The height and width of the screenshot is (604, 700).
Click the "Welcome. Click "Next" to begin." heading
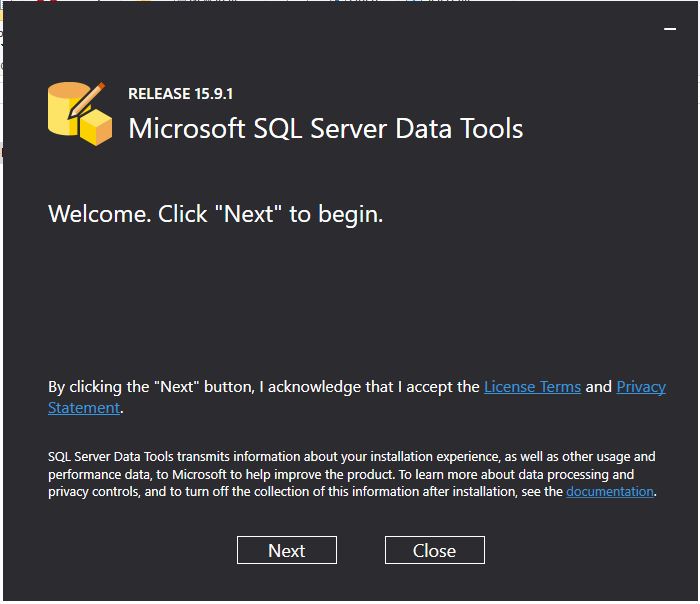tap(215, 214)
